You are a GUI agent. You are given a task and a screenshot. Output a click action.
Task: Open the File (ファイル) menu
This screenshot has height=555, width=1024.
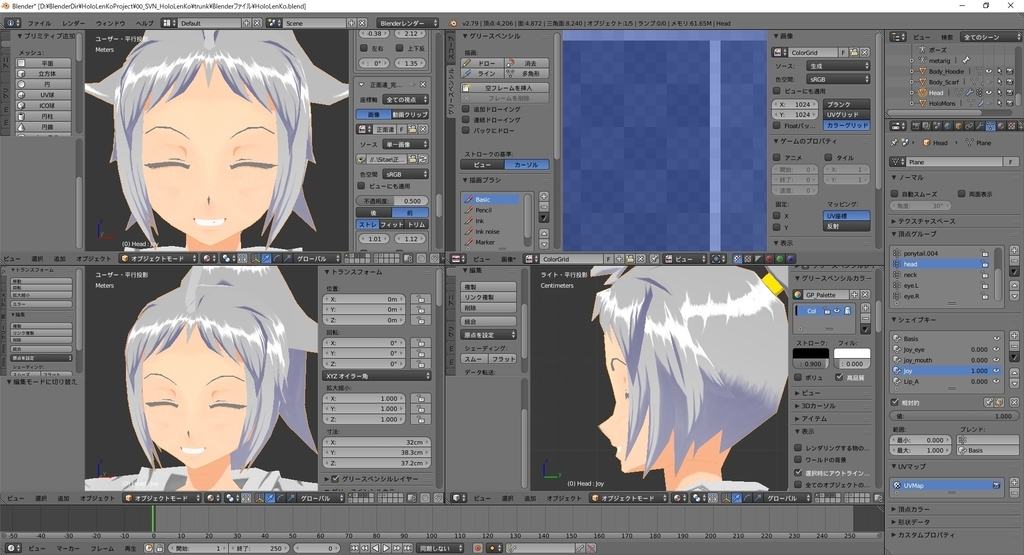tap(39, 23)
